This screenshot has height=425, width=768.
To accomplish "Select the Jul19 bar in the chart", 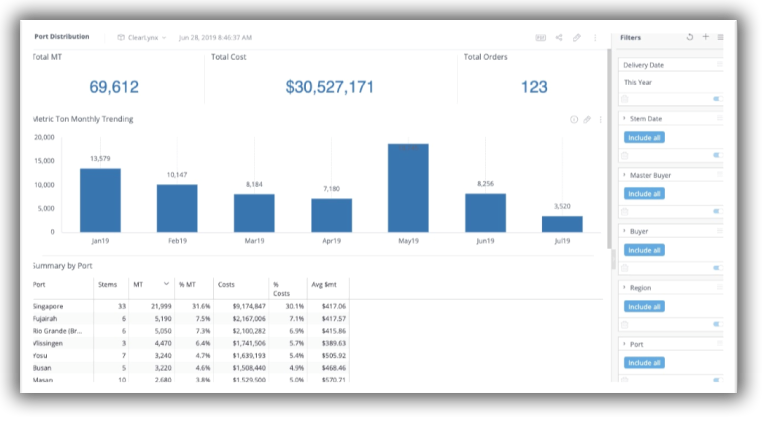I will (x=562, y=224).
